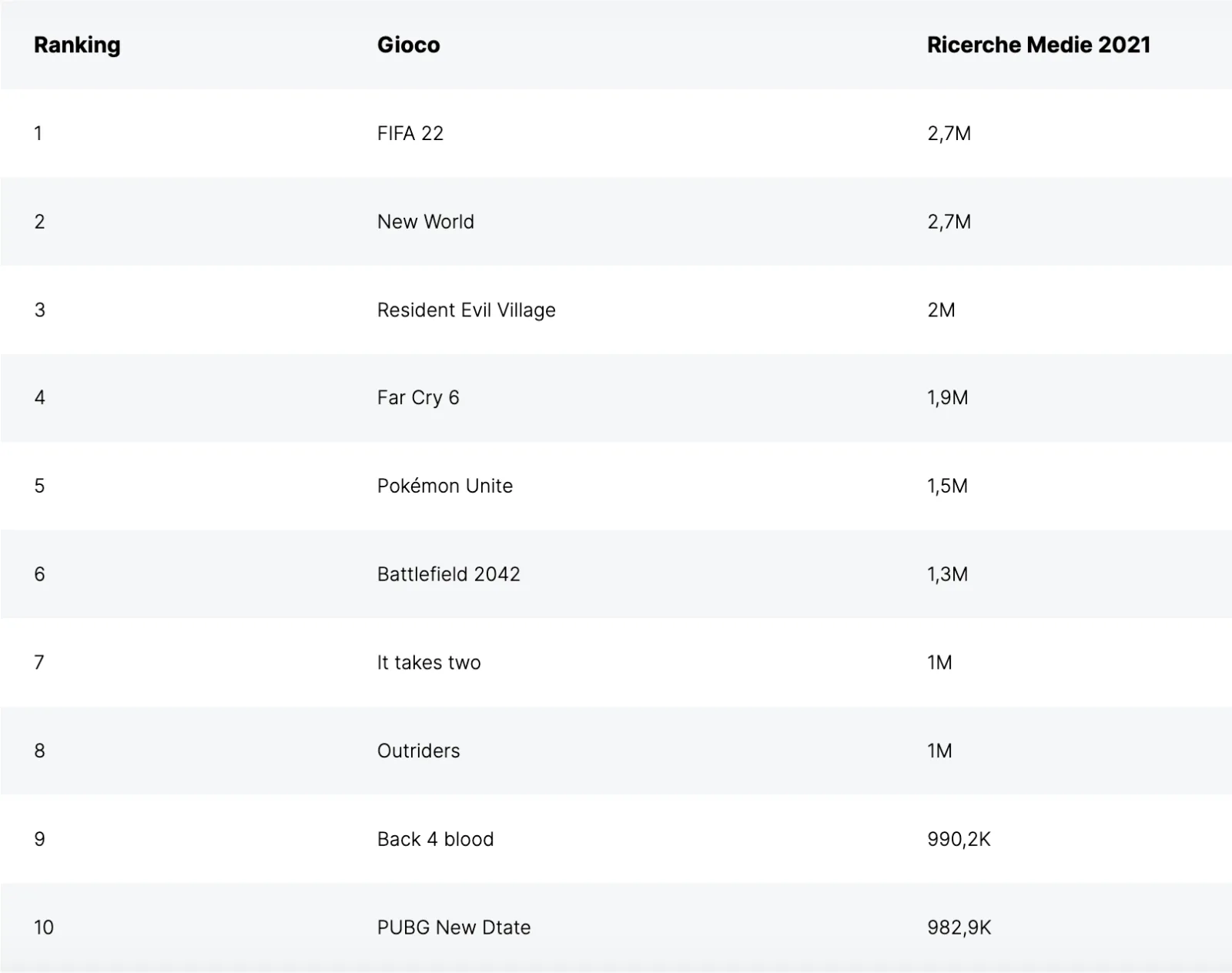Click ranking number 4 in Far Cry 6 row

(x=39, y=398)
